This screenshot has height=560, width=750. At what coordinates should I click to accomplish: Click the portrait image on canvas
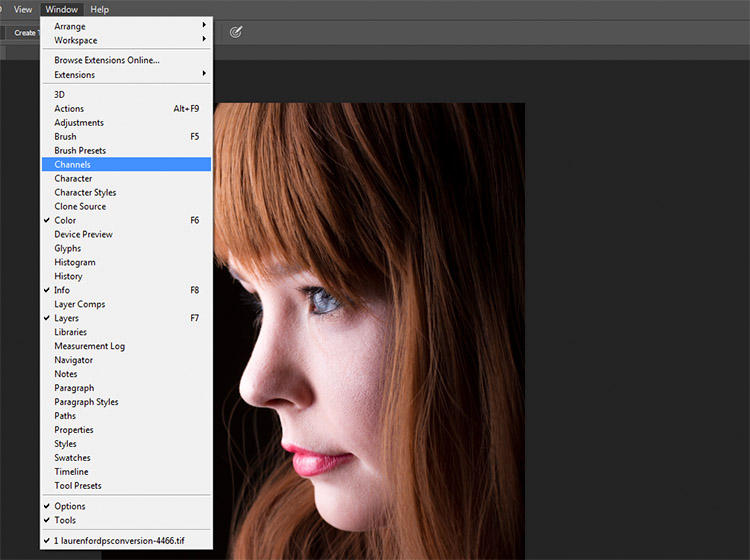(x=369, y=331)
